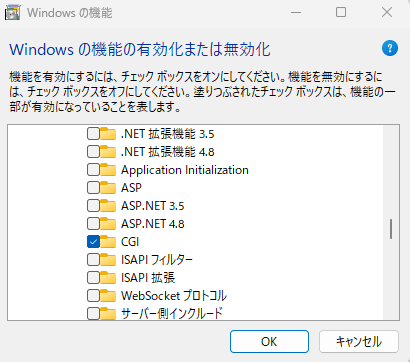
Task: Click the folder icon beside サーバー側インクルード
Action: click(x=108, y=313)
